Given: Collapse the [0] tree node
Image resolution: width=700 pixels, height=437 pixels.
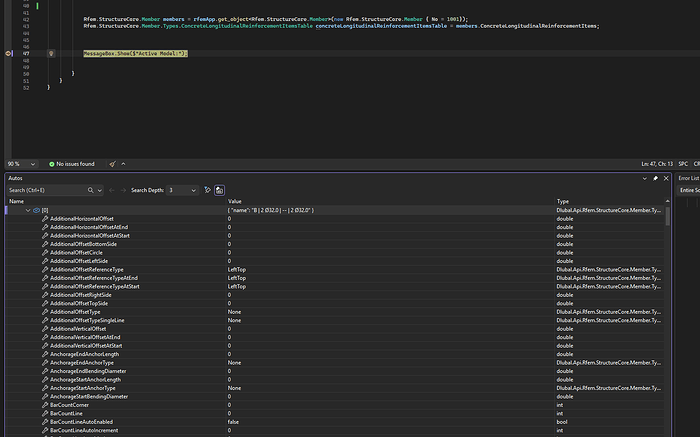Looking at the screenshot, I should click(28, 210).
